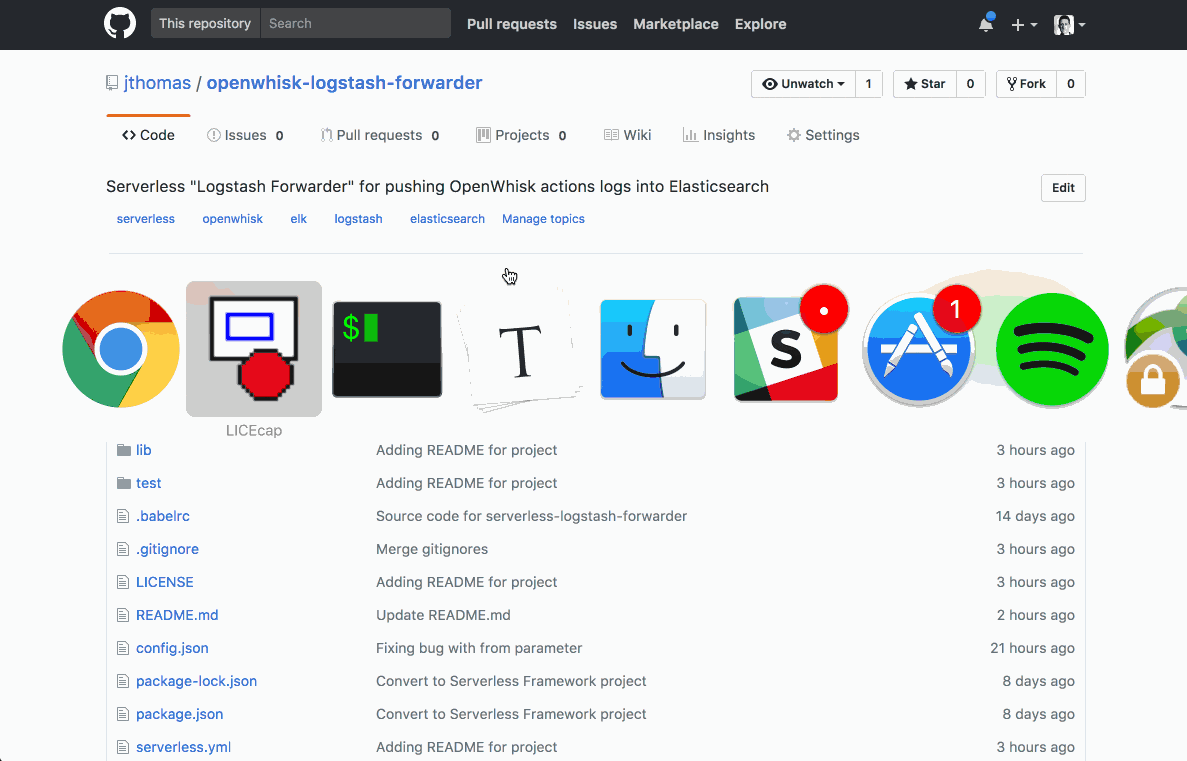1187x761 pixels.
Task: Open the .gitignore file
Action: tap(167, 549)
